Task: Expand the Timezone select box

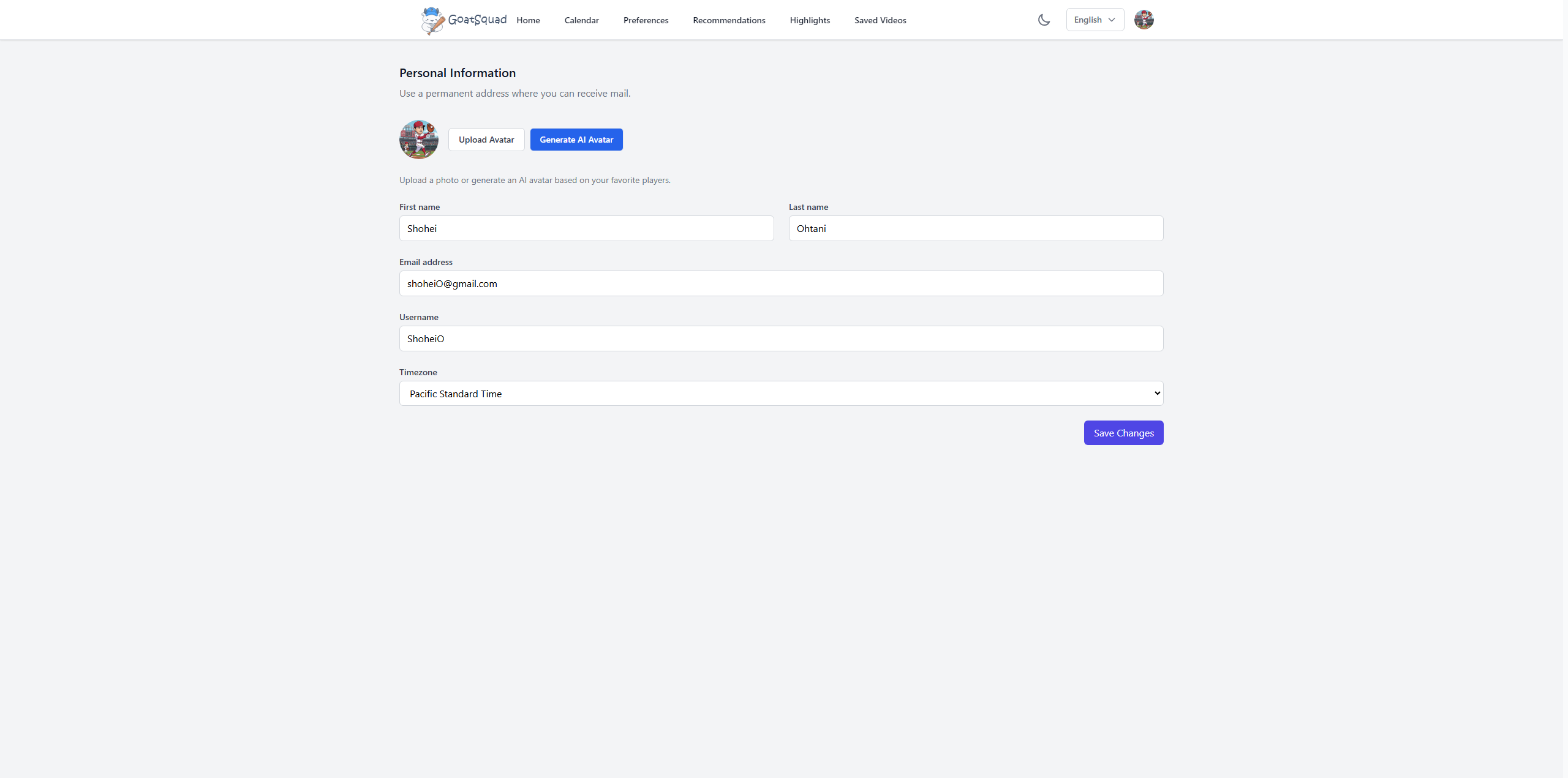Action: [780, 394]
